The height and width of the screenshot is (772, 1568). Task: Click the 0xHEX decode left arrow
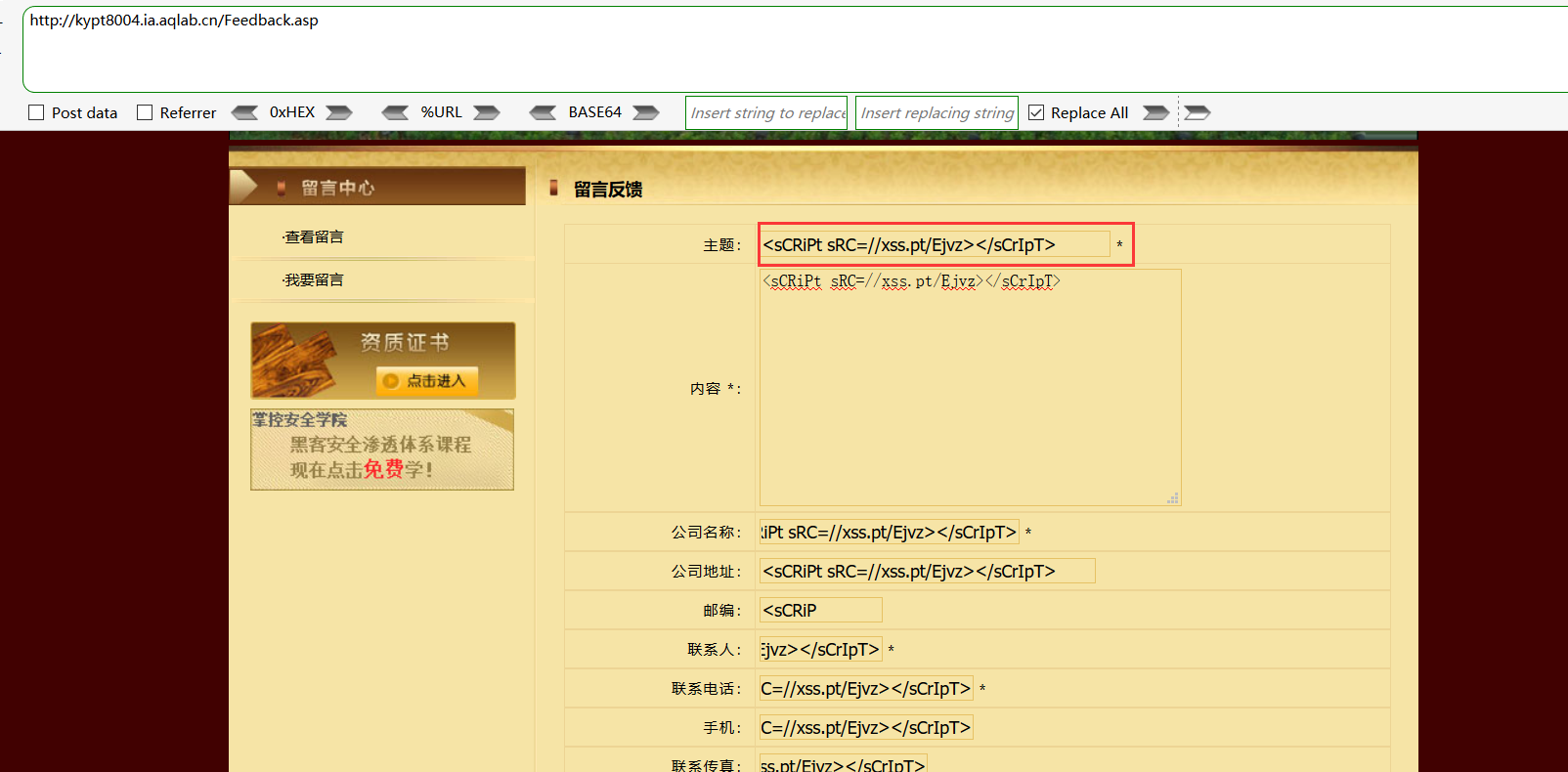pyautogui.click(x=244, y=112)
